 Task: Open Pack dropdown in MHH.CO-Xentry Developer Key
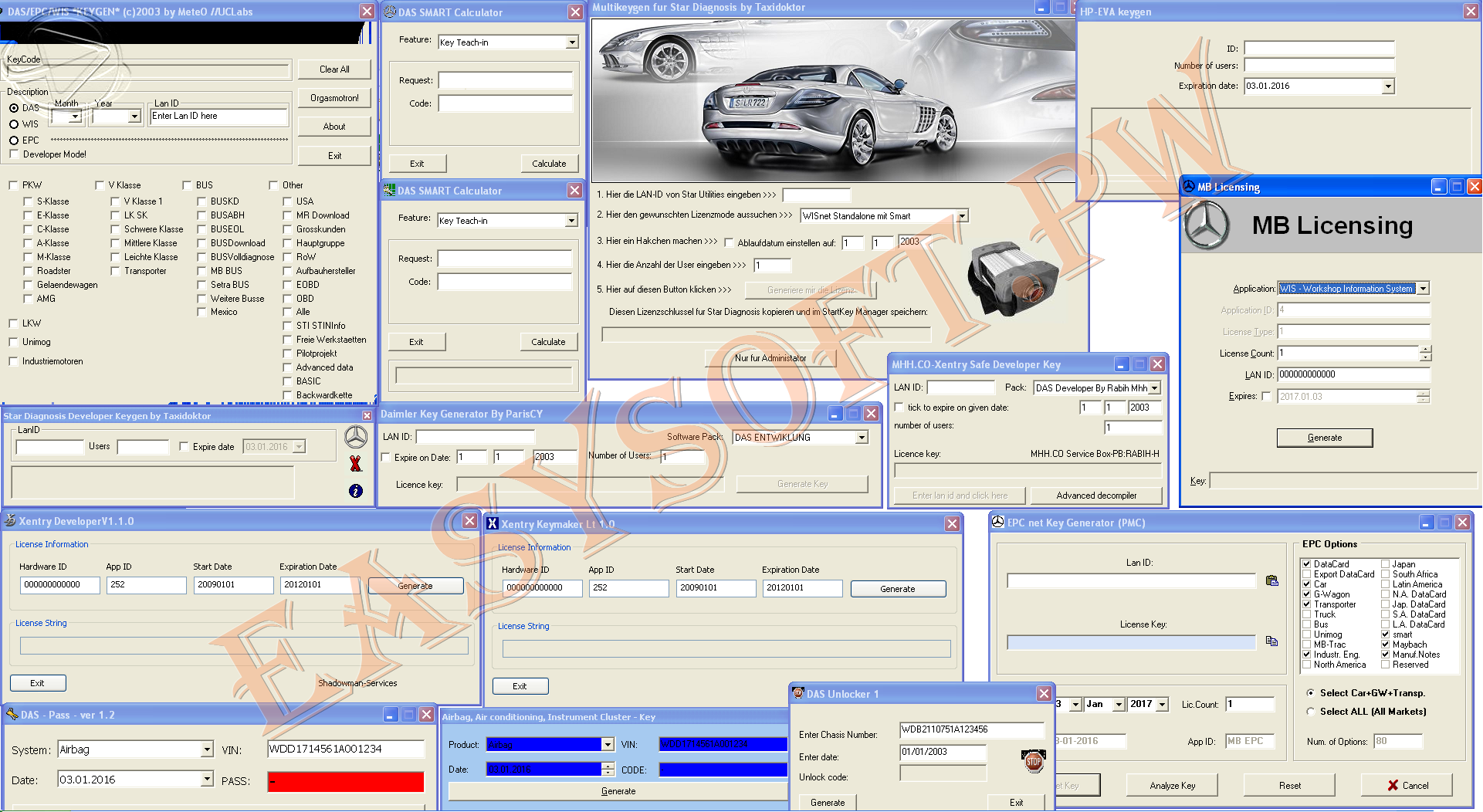pyautogui.click(x=1155, y=388)
